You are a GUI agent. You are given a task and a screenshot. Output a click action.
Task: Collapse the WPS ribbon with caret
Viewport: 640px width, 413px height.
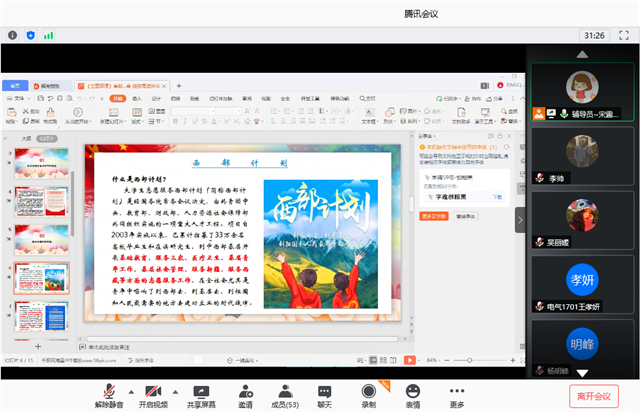point(522,99)
